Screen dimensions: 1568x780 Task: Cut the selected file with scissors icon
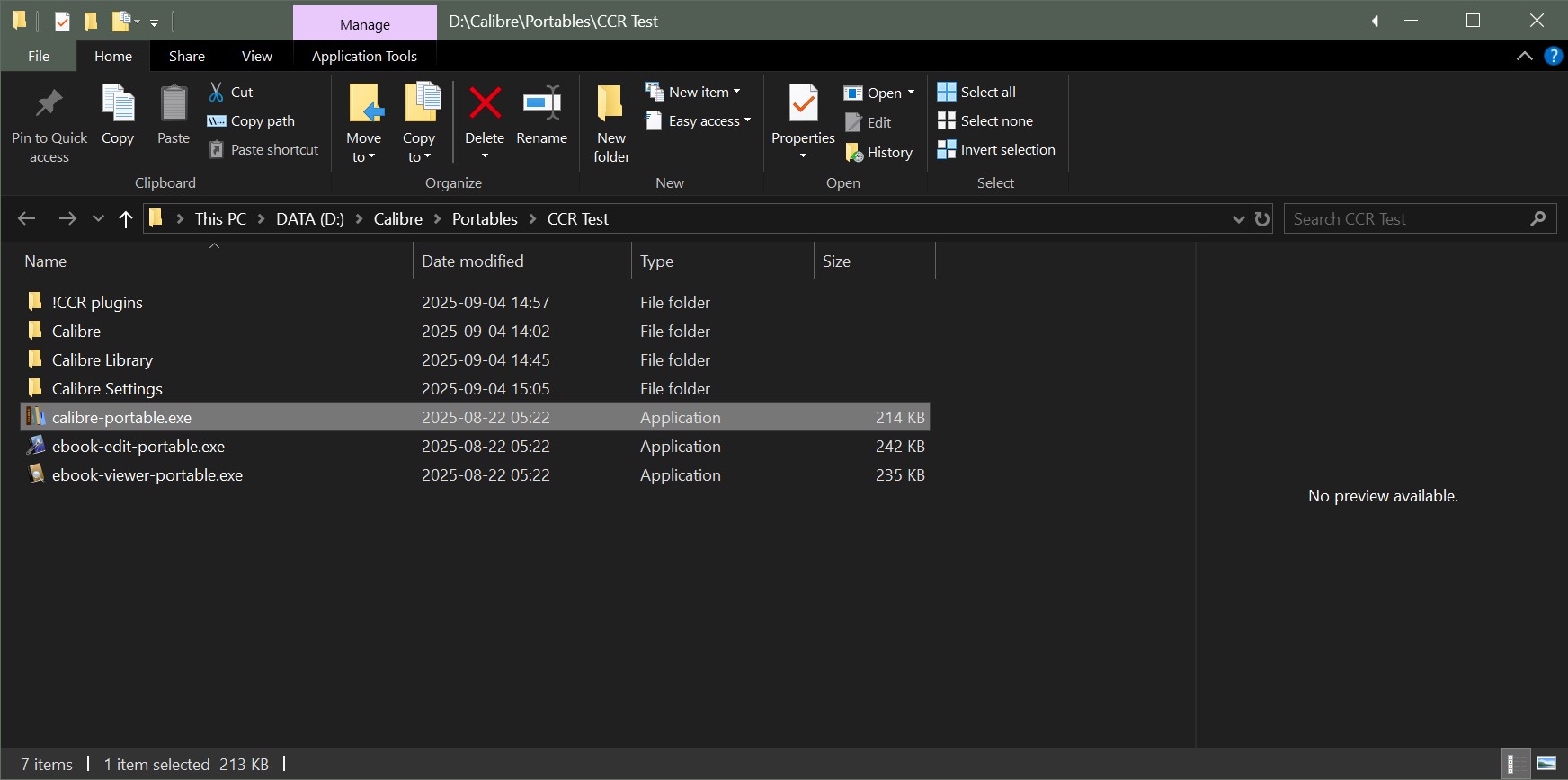[x=216, y=92]
